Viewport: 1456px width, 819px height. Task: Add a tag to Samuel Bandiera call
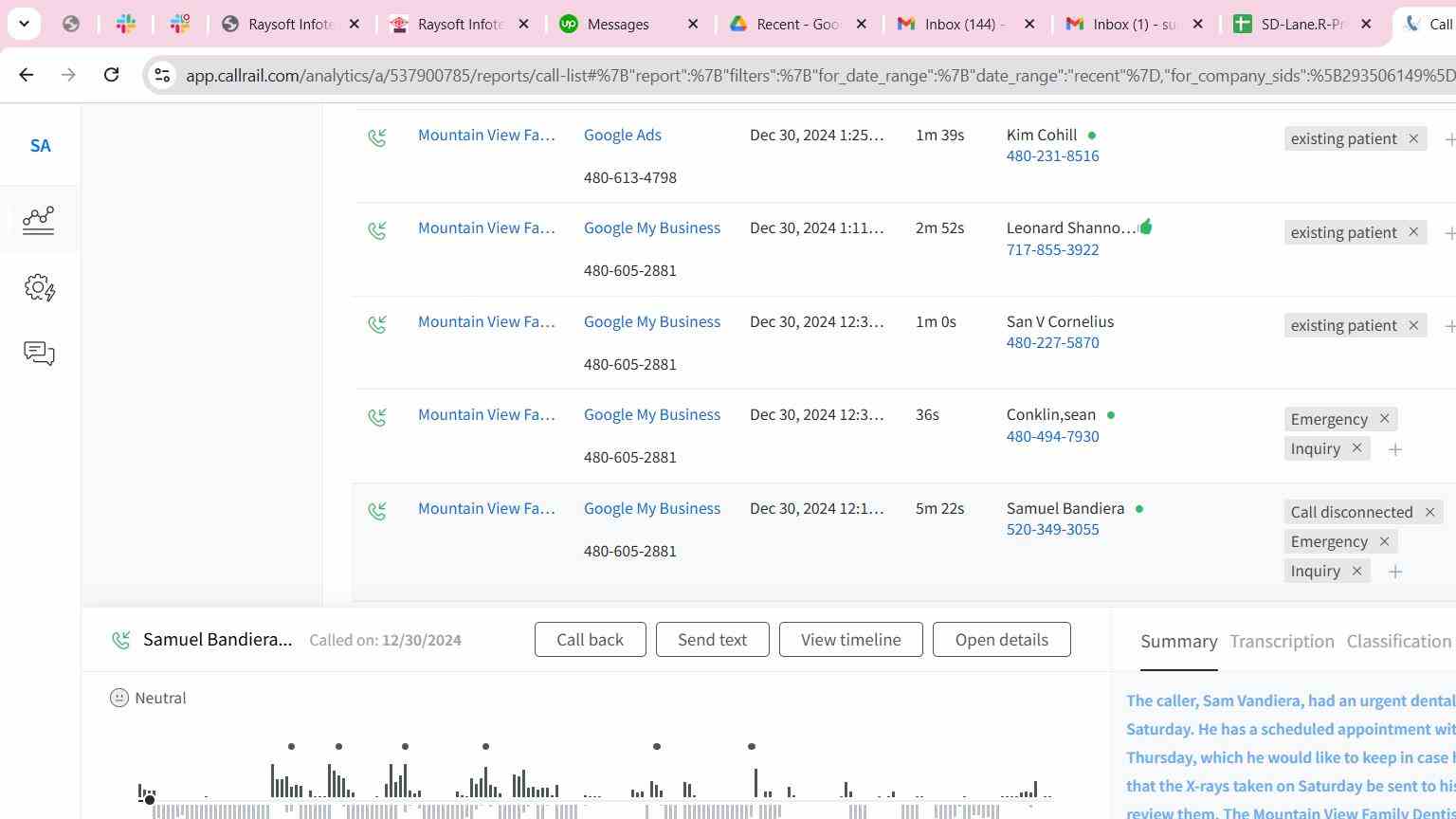tap(1395, 572)
